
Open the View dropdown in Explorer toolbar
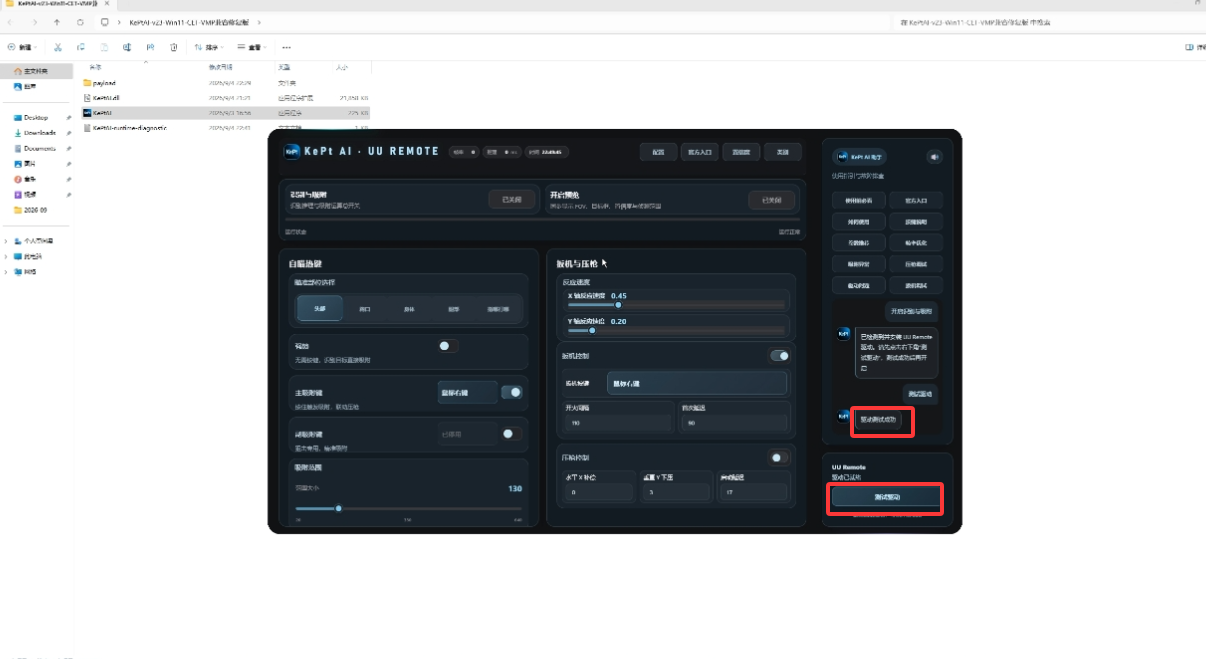254,47
